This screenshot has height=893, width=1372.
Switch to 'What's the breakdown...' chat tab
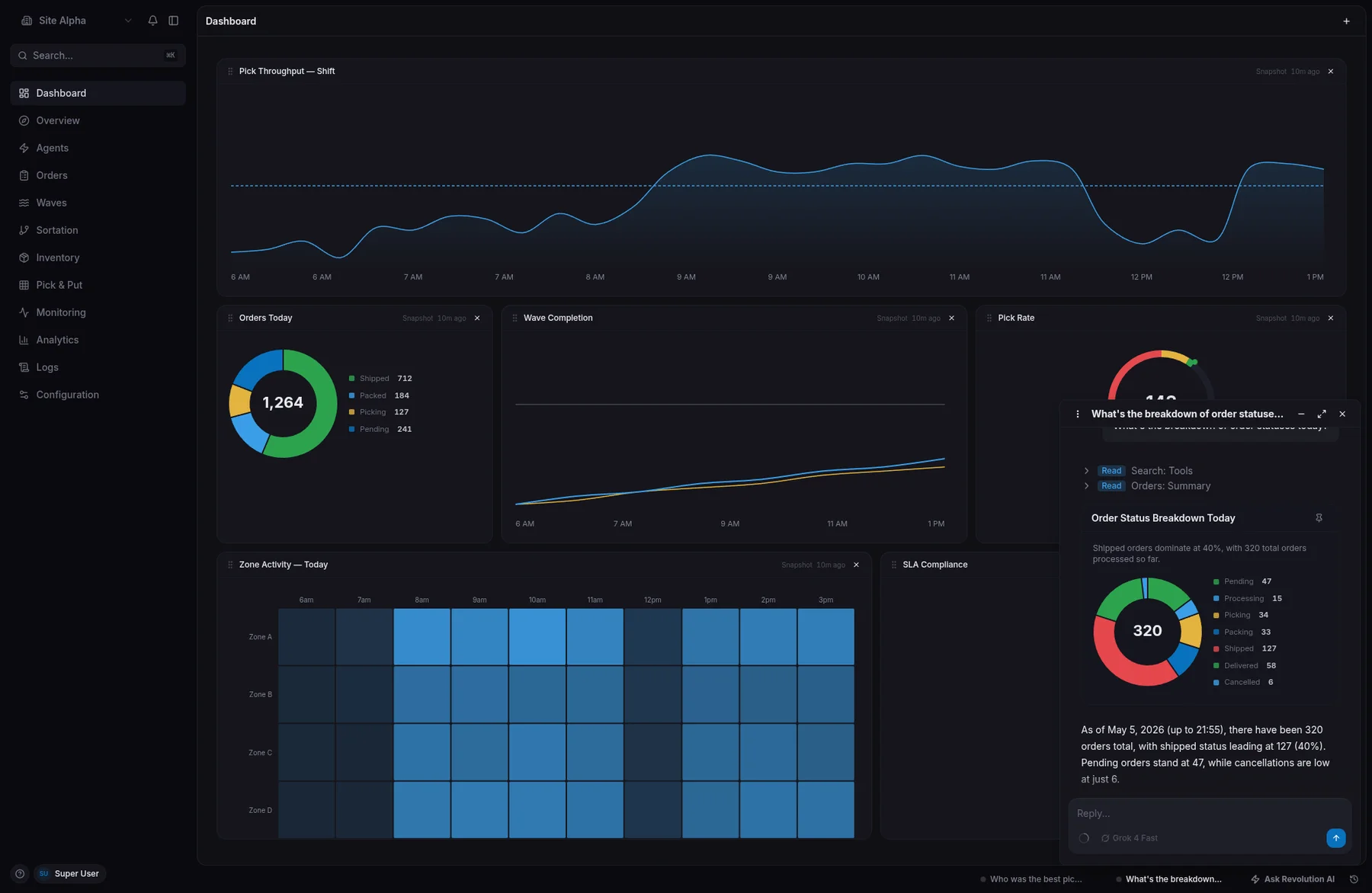pos(1169,879)
